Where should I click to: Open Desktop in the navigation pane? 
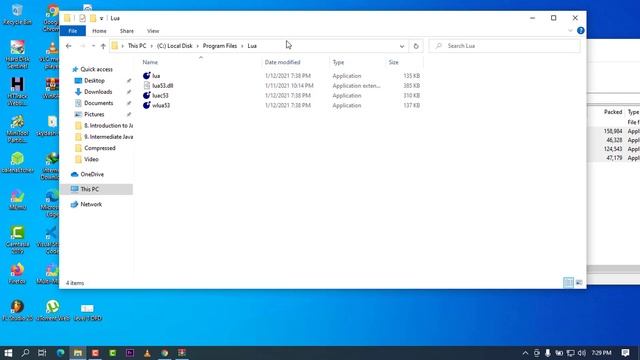(94, 81)
